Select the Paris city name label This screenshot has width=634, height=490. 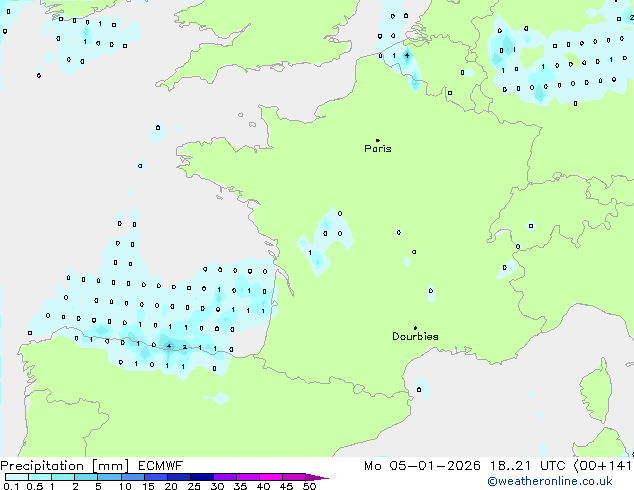click(378, 149)
